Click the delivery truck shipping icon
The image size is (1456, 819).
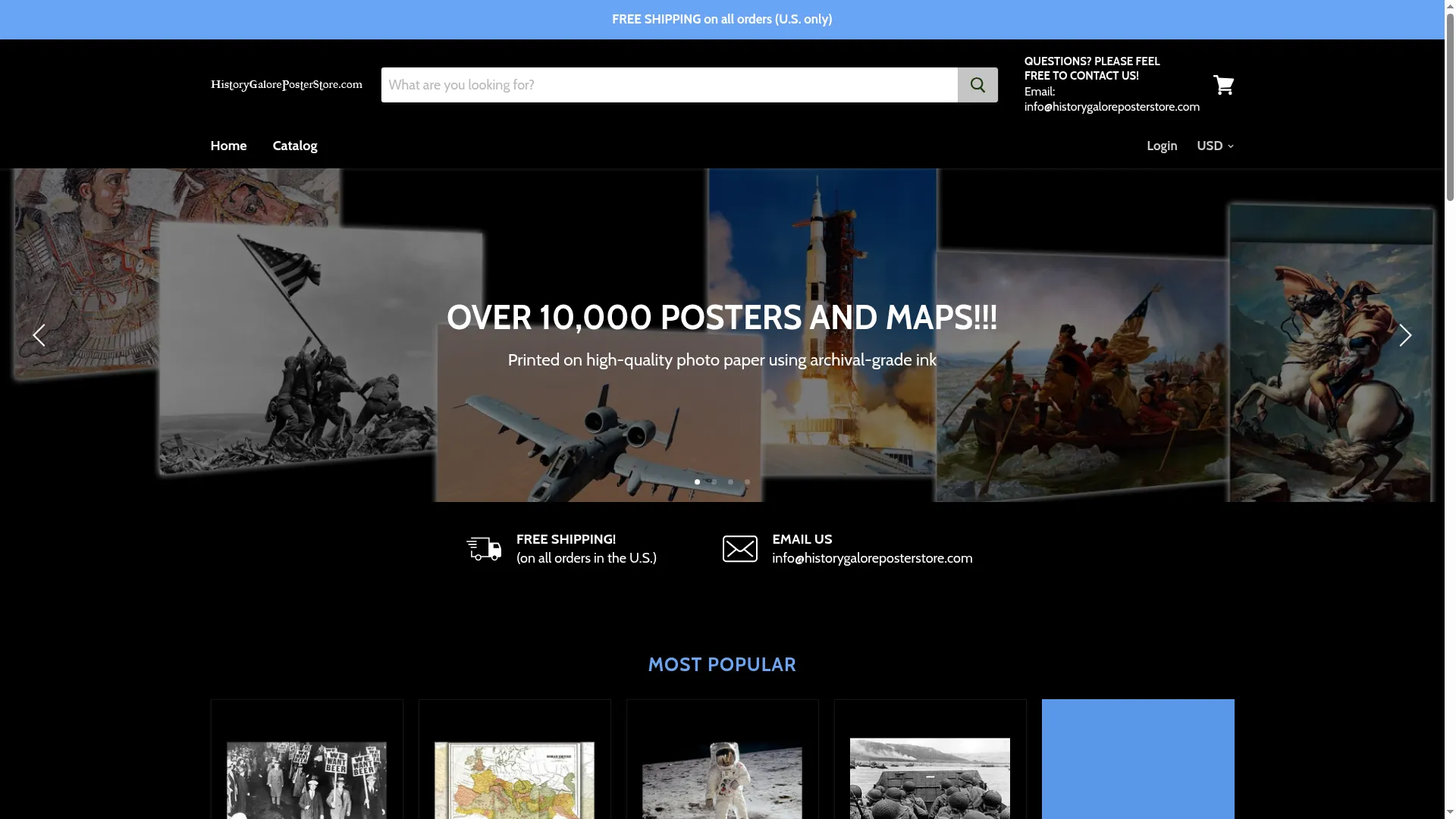[484, 548]
